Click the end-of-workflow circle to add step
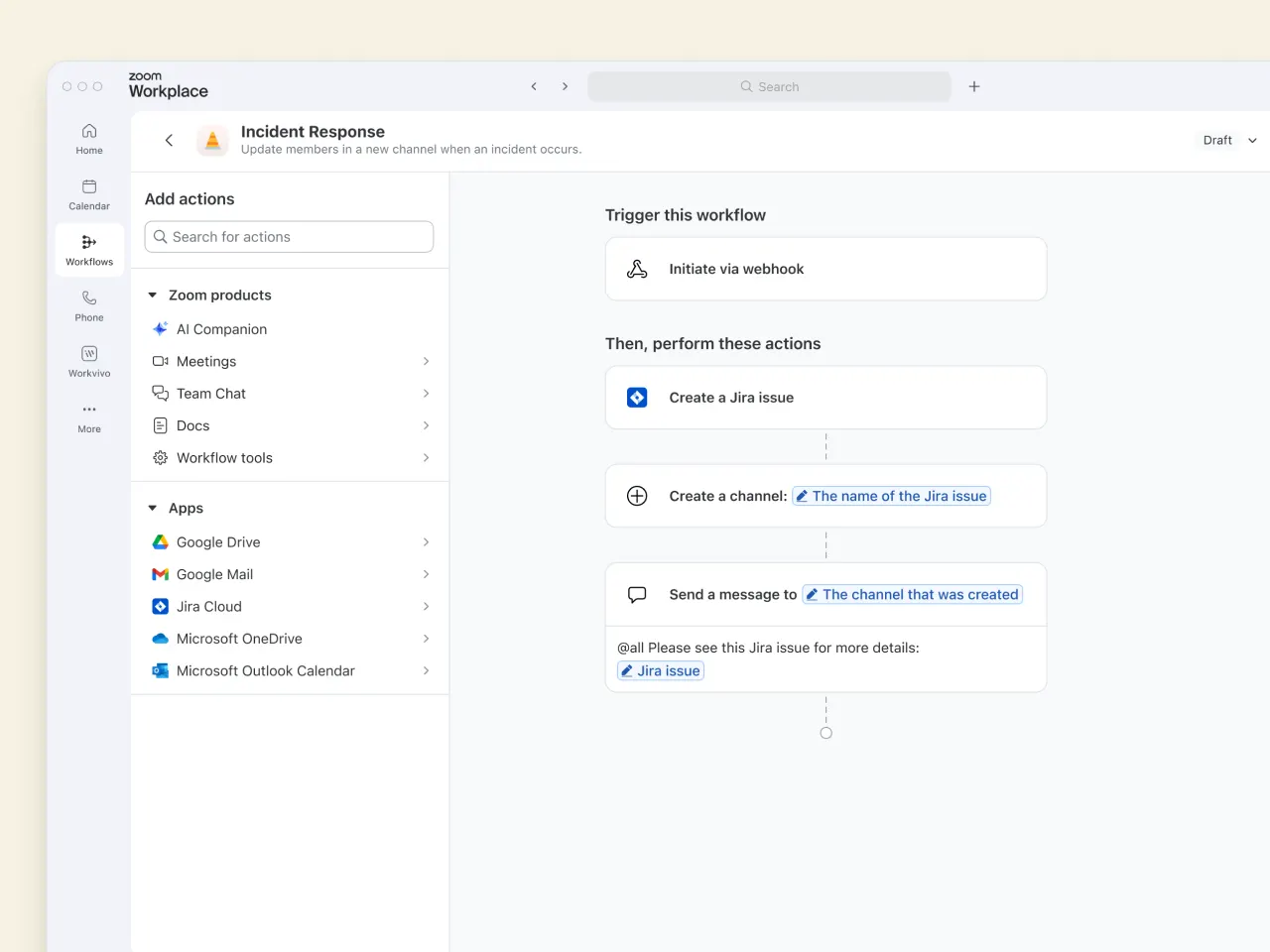This screenshot has height=952, width=1270. pos(825,733)
